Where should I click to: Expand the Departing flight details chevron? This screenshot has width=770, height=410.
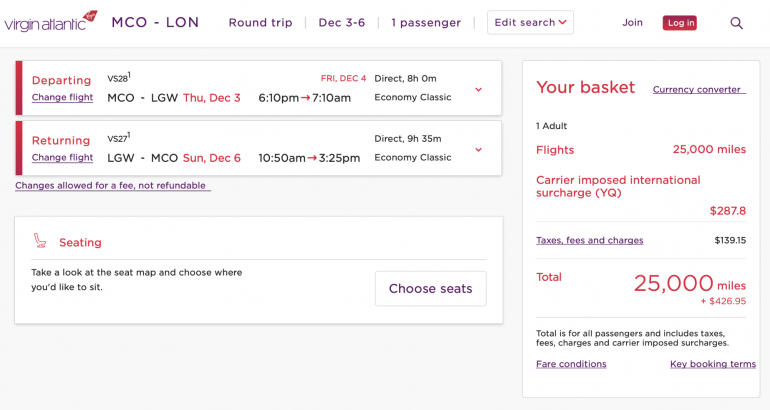pyautogui.click(x=479, y=90)
